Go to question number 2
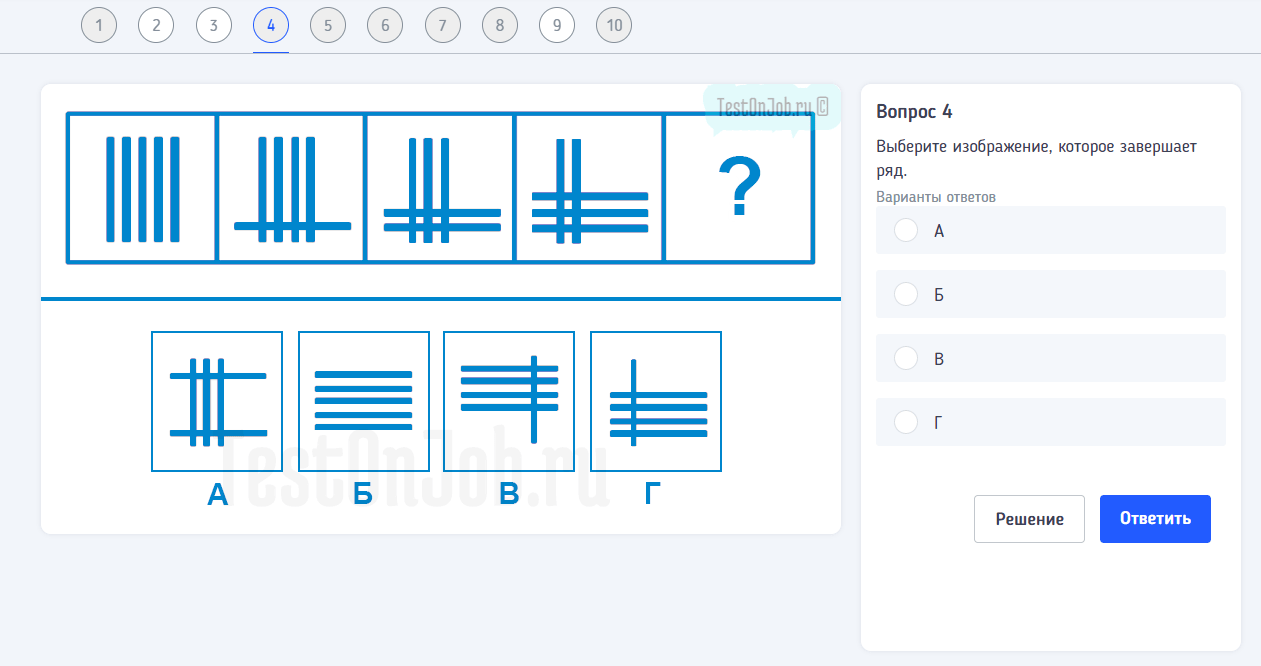This screenshot has height=666, width=1261. pos(156,26)
